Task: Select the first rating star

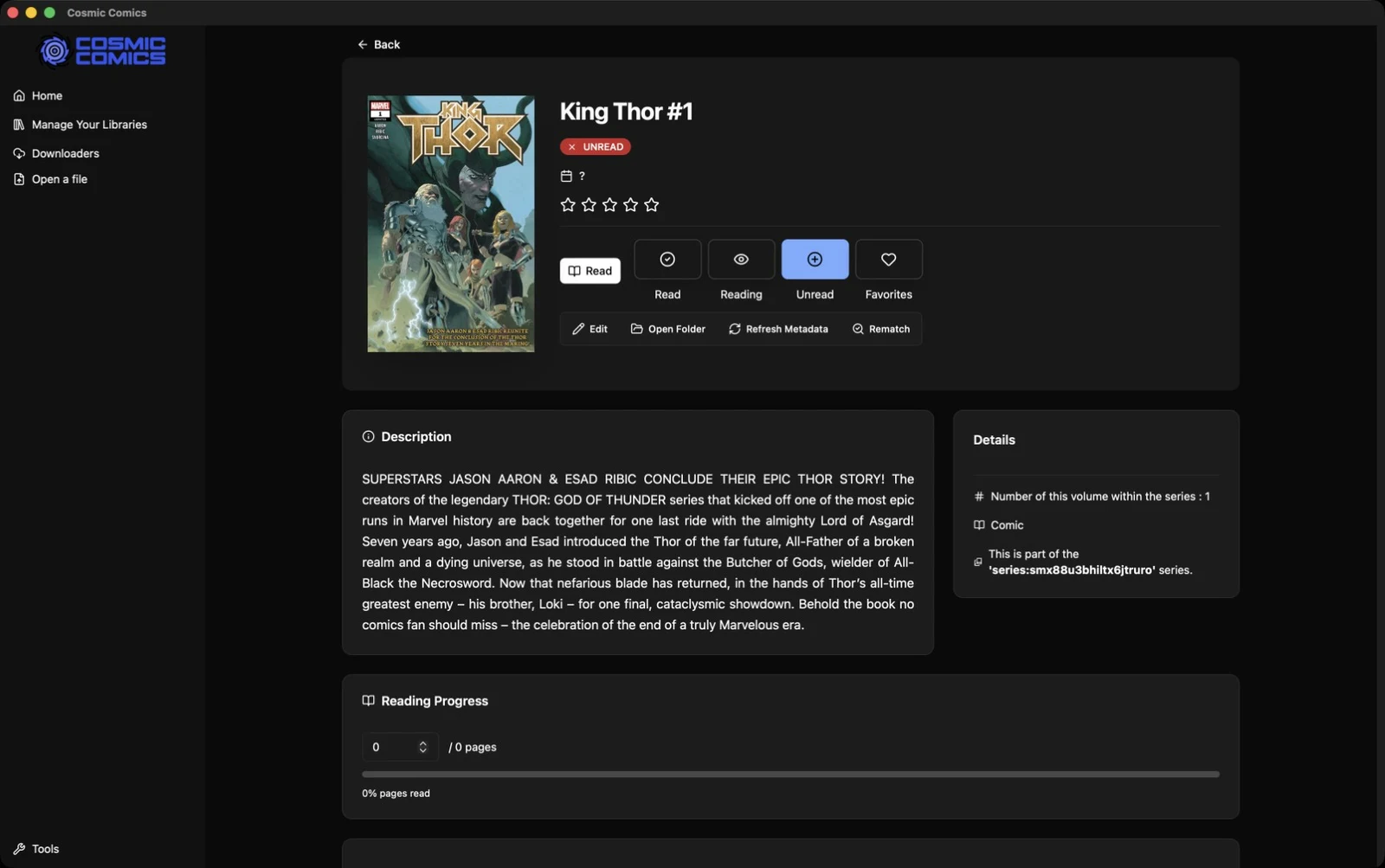Action: click(568, 205)
